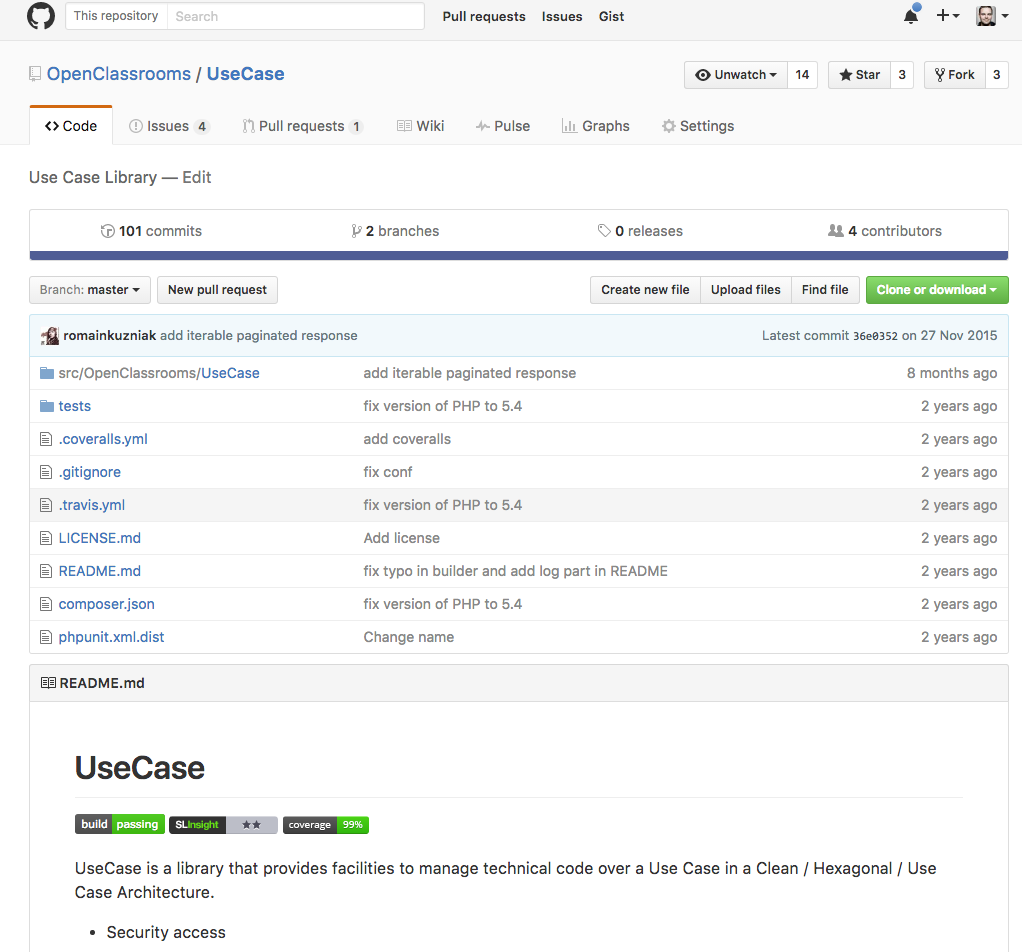
Task: Edit the repository description
Action: tap(196, 177)
